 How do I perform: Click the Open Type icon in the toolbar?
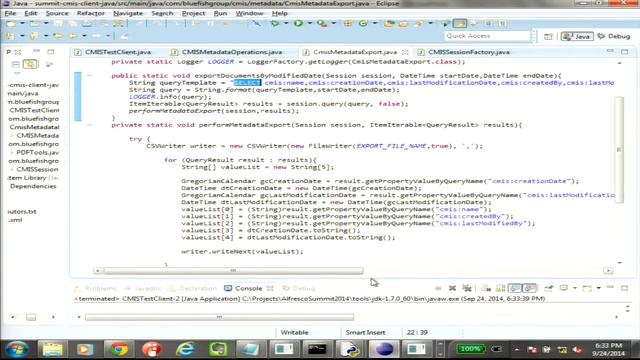(x=389, y=24)
